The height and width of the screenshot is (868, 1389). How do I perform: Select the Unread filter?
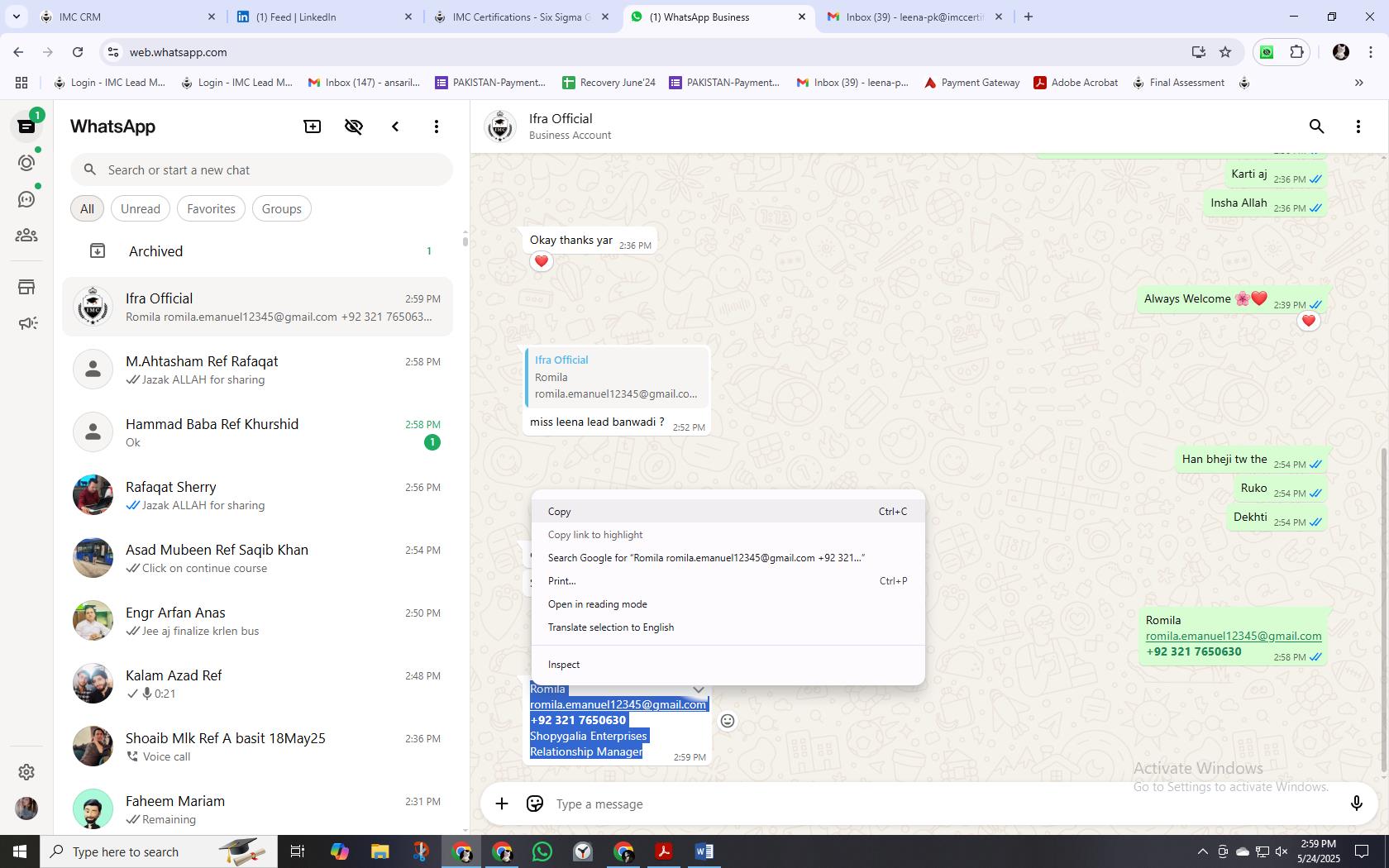pos(141,209)
